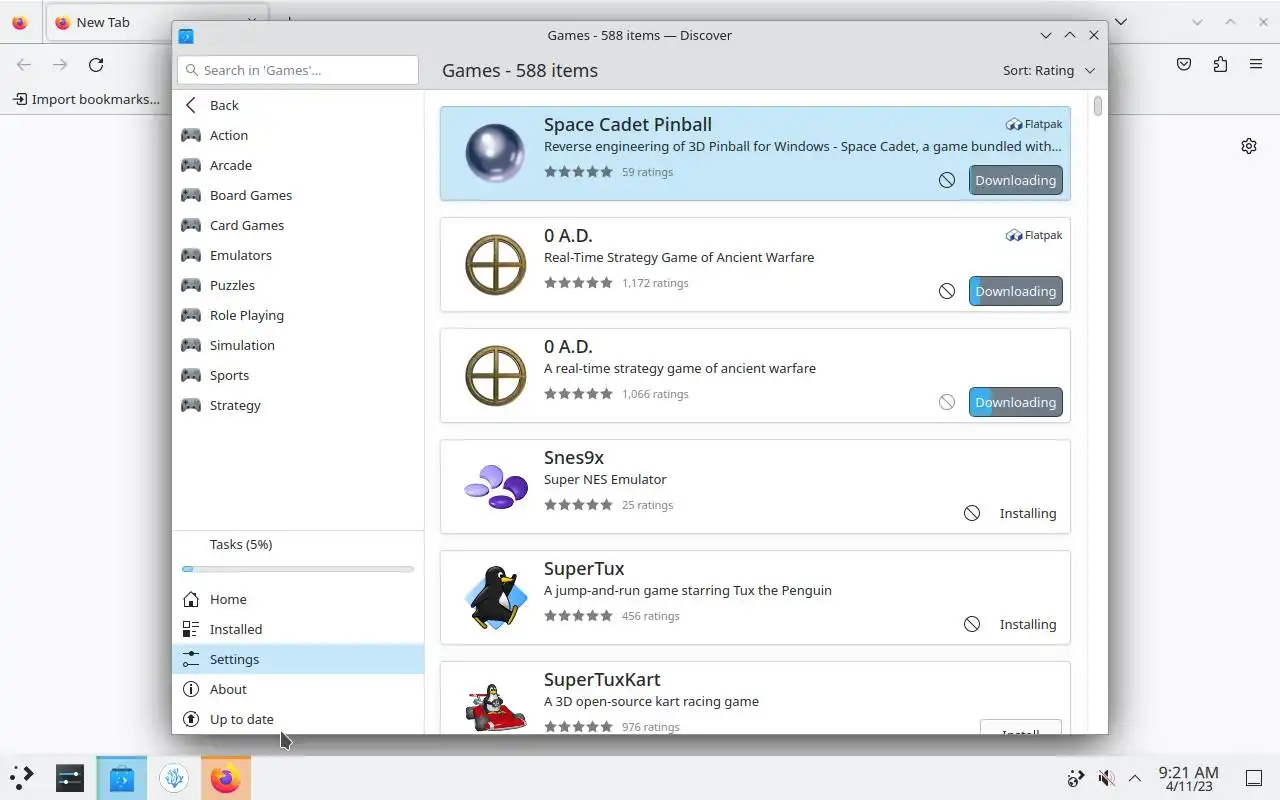The height and width of the screenshot is (800, 1280).
Task: Open the SuperTux entry title
Action: 584,569
